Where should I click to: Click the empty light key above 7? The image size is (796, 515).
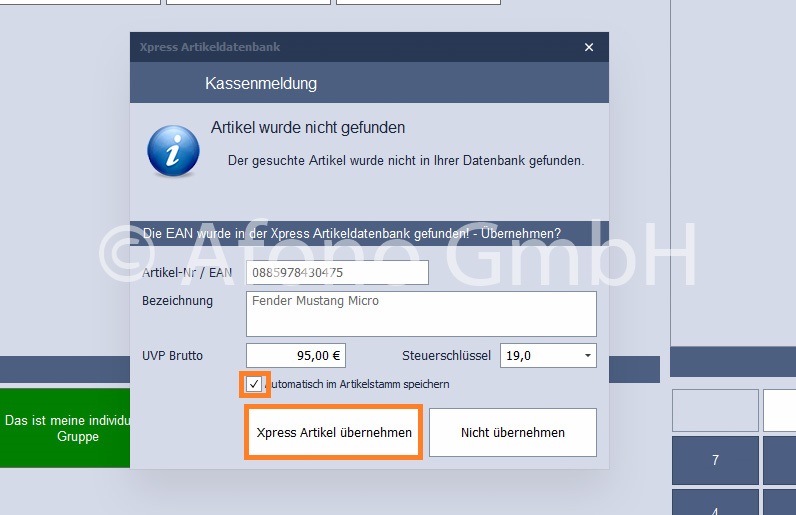coord(715,410)
